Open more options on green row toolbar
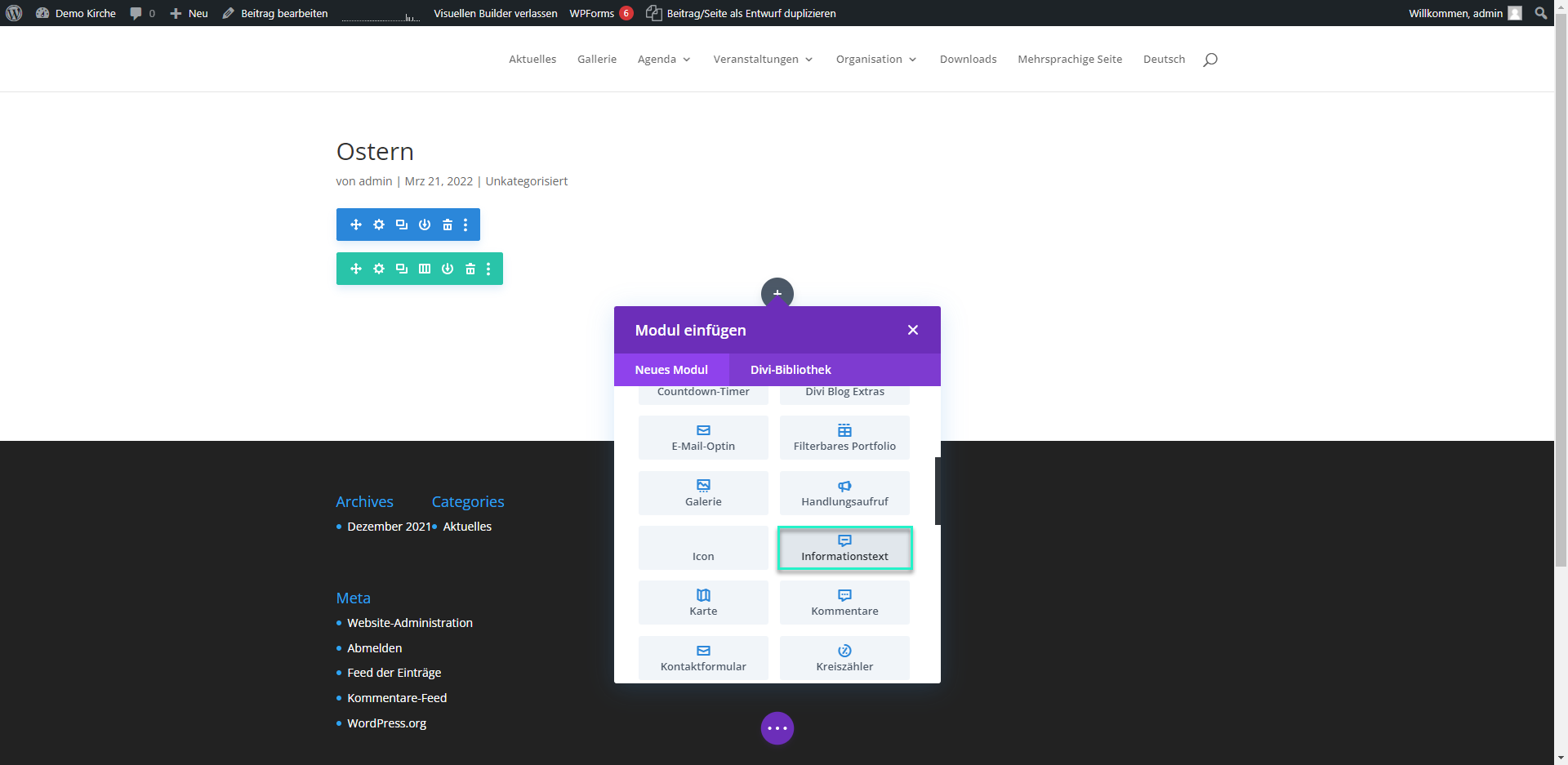 [x=488, y=269]
